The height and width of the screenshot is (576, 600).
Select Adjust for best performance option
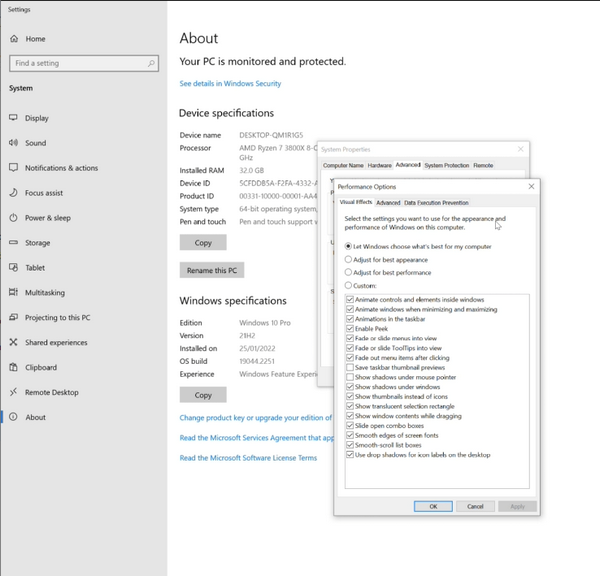pos(349,272)
